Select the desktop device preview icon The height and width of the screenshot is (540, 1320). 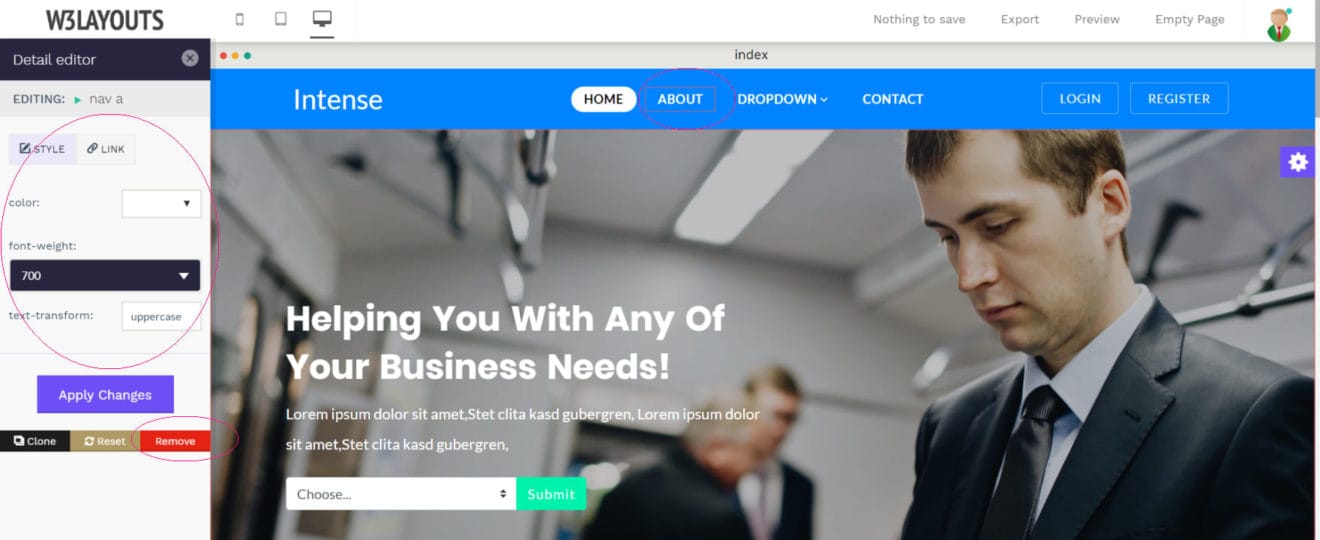[x=322, y=19]
